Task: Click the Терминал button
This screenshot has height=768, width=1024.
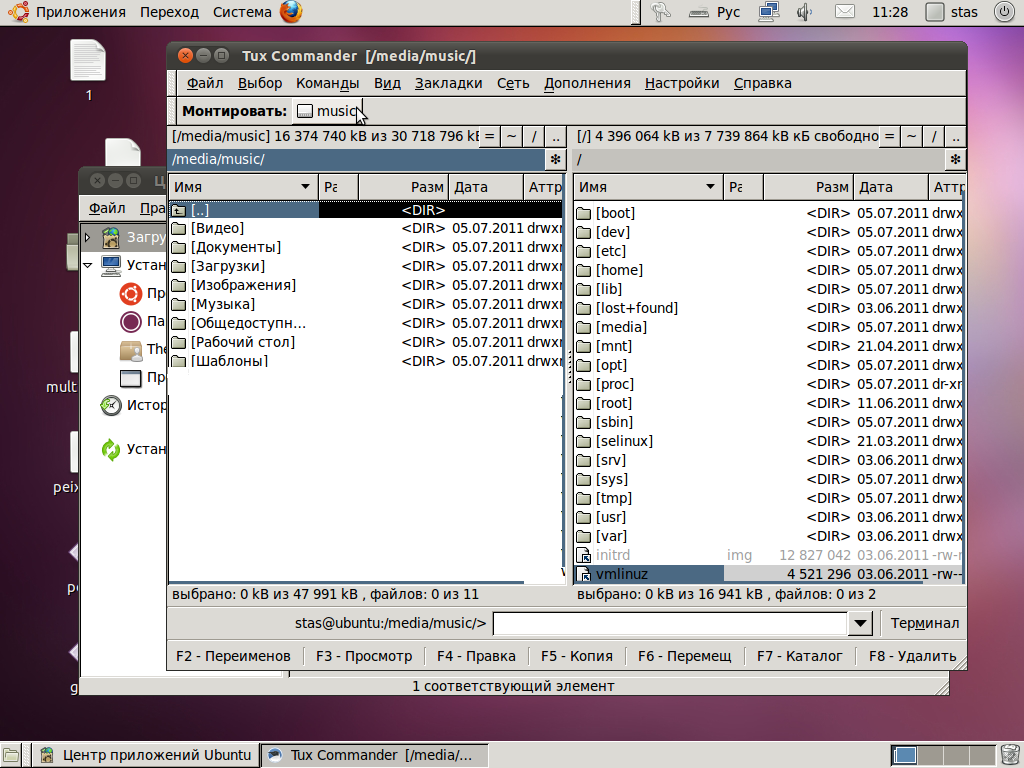Action: tap(925, 624)
